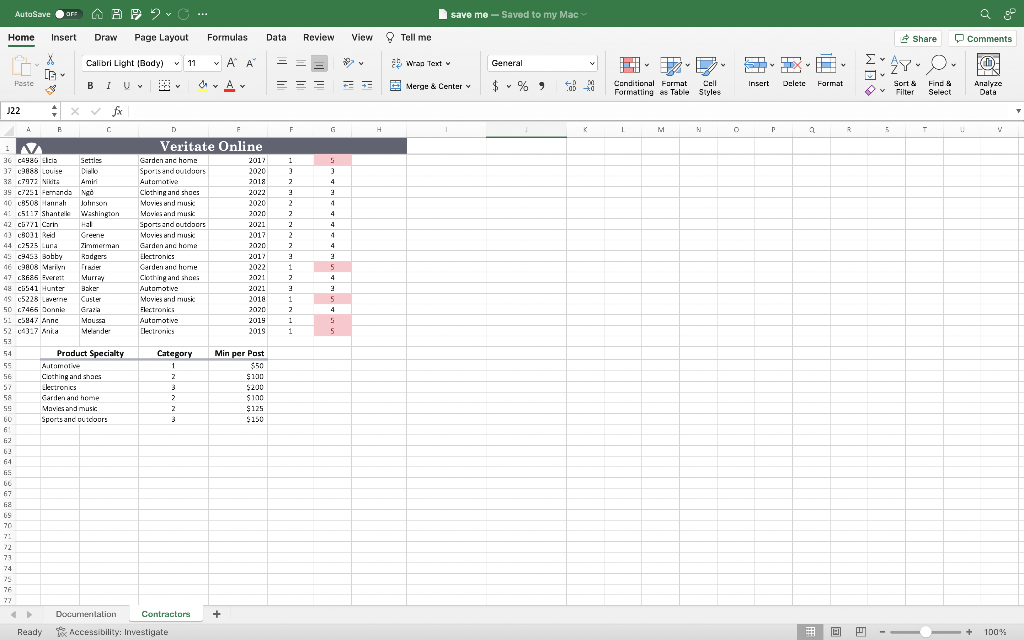The height and width of the screenshot is (640, 1024).
Task: Toggle Bold formatting
Action: tap(90, 86)
